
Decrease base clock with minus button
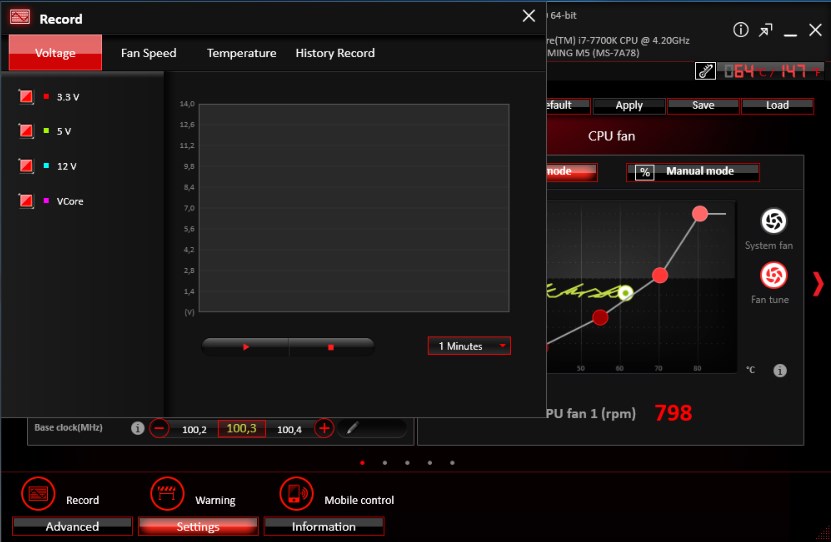[159, 428]
